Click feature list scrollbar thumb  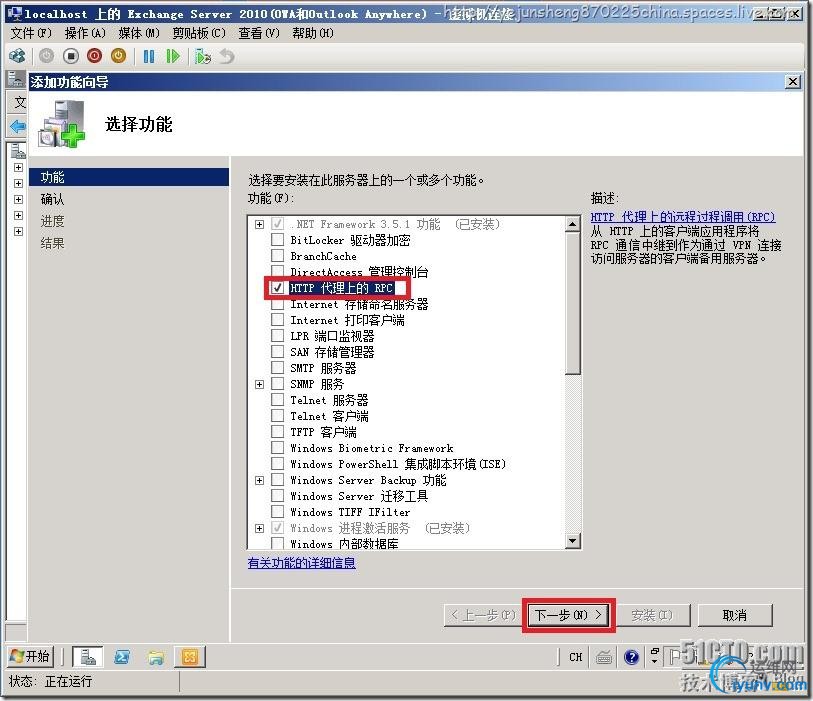coord(572,303)
